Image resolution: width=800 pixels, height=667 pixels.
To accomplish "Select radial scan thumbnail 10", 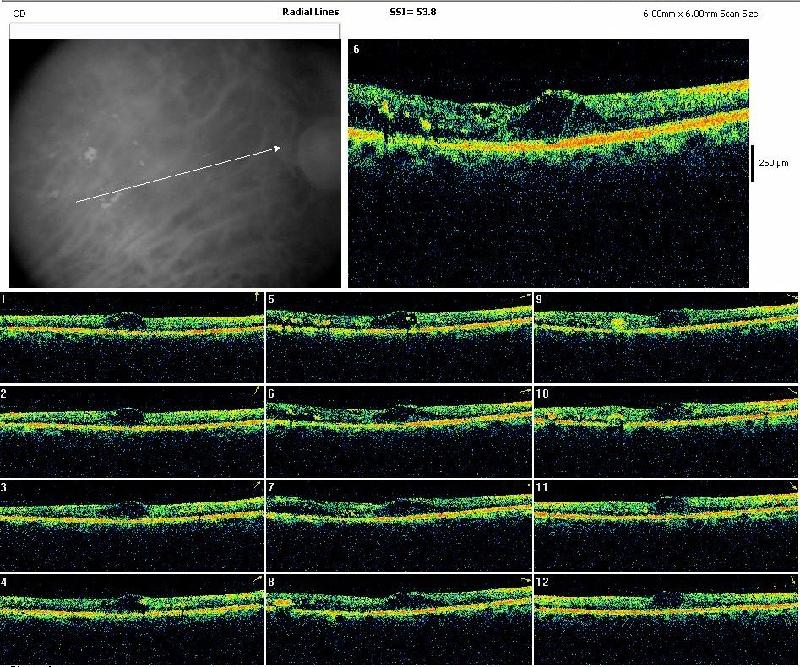I will [x=667, y=430].
